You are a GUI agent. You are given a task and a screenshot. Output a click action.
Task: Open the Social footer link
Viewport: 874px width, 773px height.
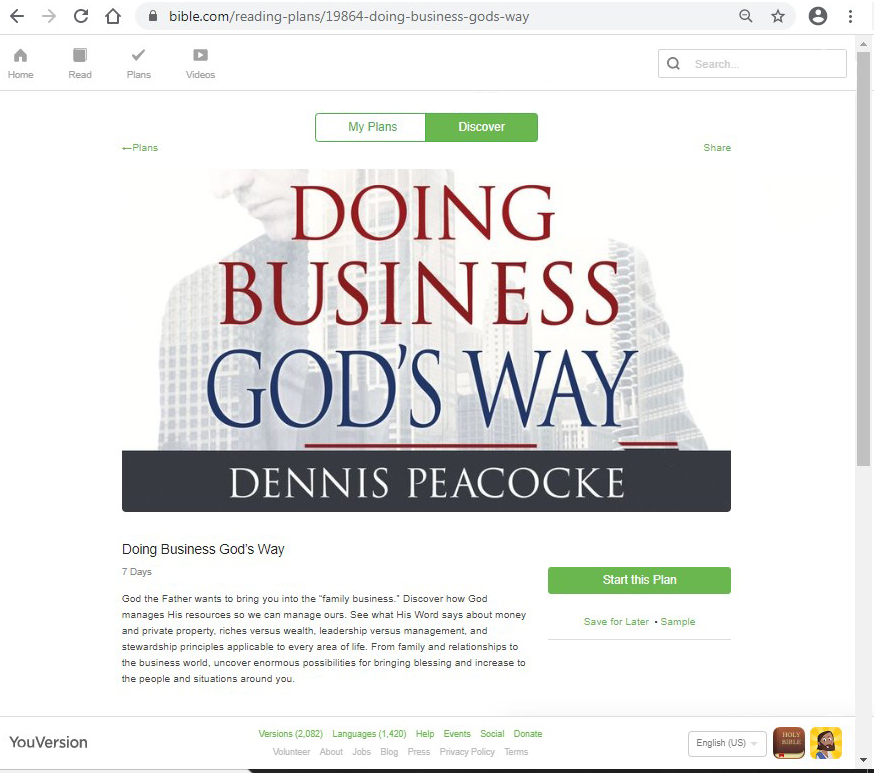click(x=492, y=734)
